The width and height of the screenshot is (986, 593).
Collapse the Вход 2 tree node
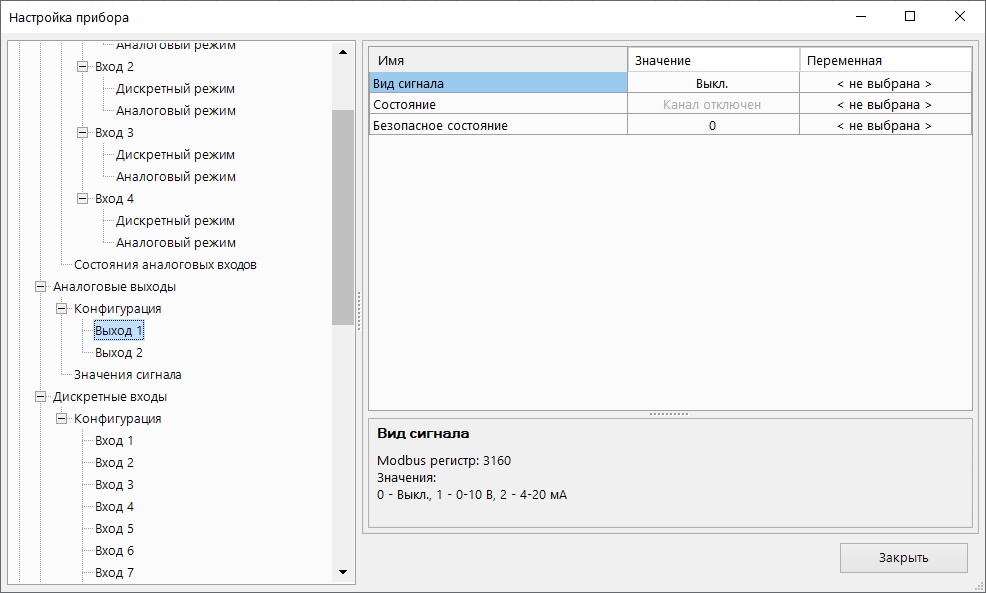(83, 67)
